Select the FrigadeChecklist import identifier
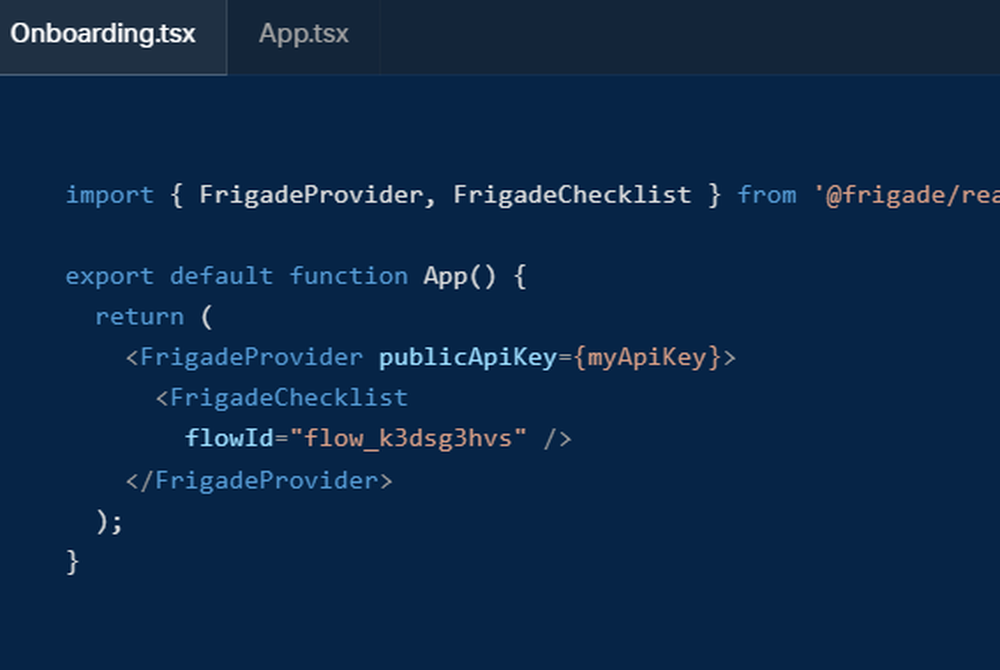This screenshot has height=670, width=1000. 572,195
